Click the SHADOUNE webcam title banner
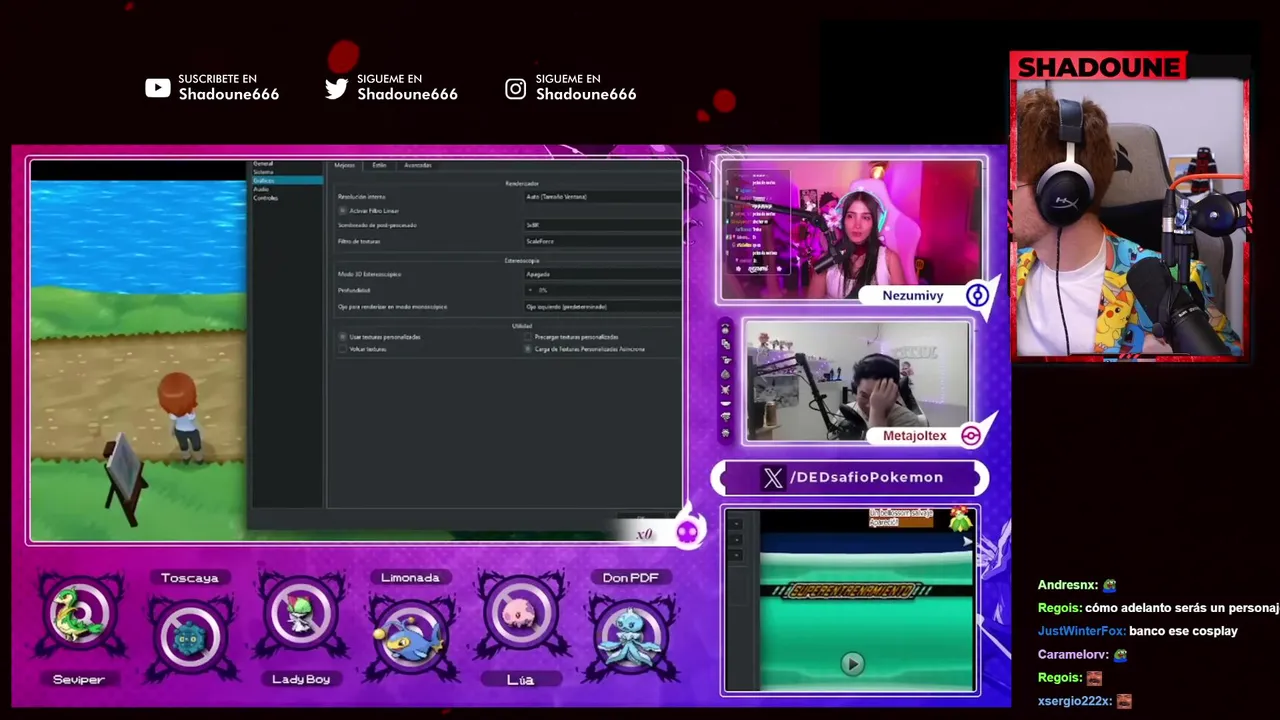This screenshot has height=720, width=1280. pos(1099,67)
